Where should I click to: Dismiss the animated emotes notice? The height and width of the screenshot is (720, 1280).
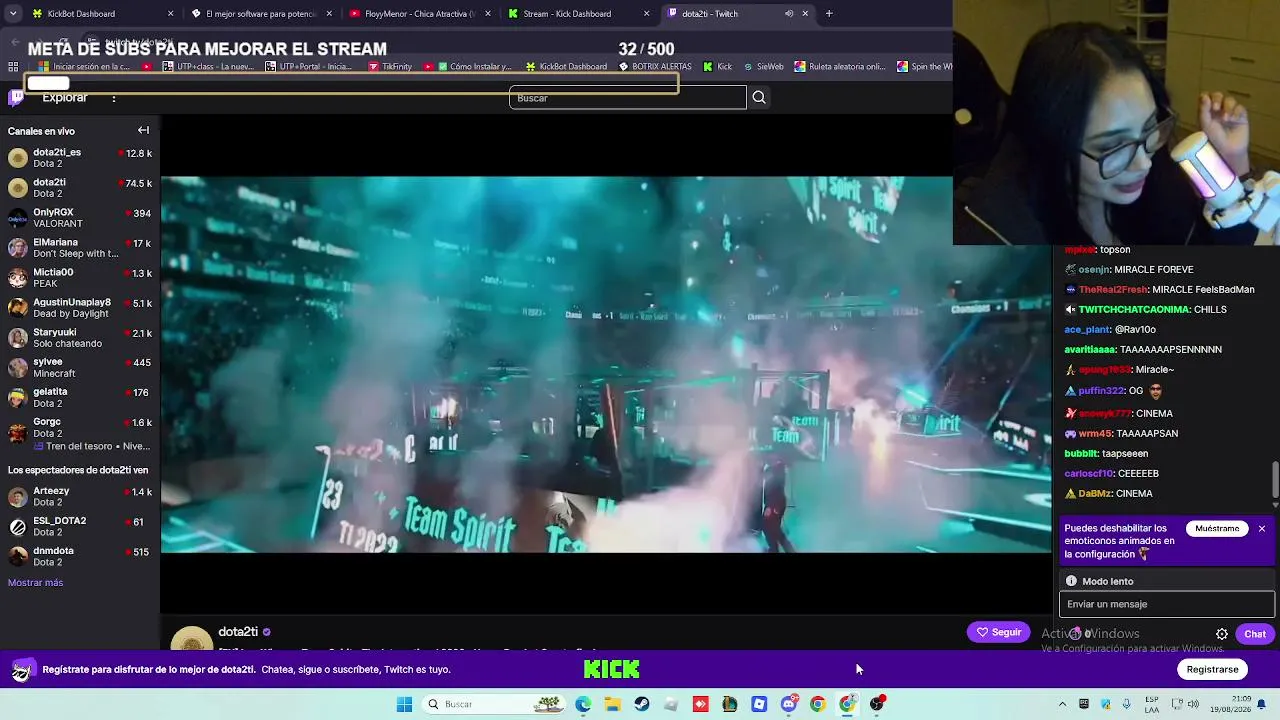pyautogui.click(x=1262, y=528)
